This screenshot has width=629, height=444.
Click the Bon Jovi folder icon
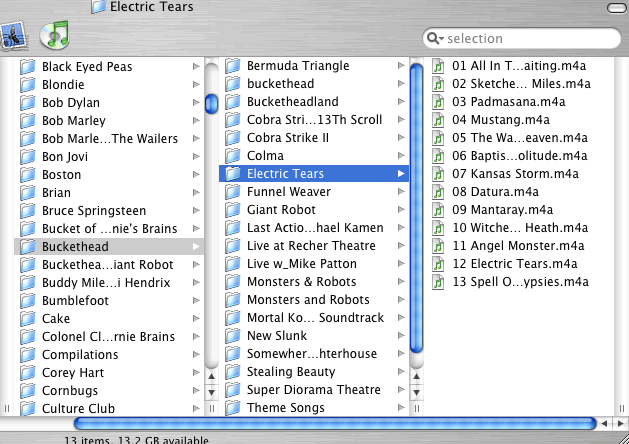(28, 156)
